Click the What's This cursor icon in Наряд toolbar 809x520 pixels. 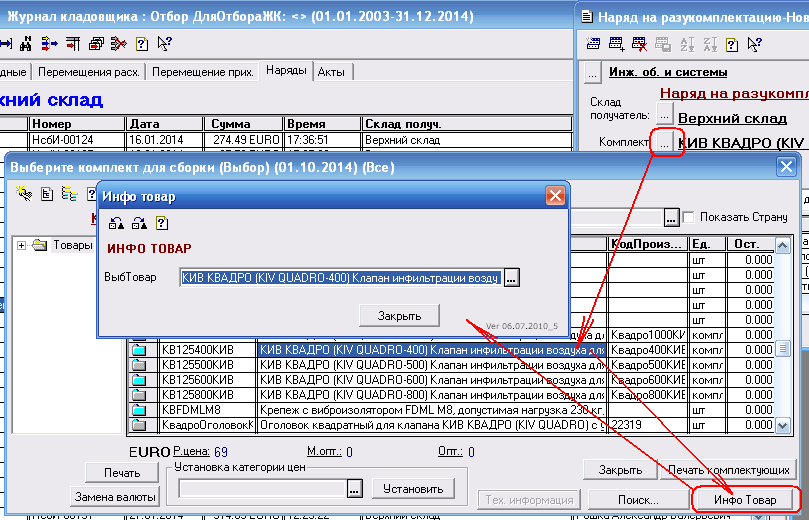click(754, 44)
